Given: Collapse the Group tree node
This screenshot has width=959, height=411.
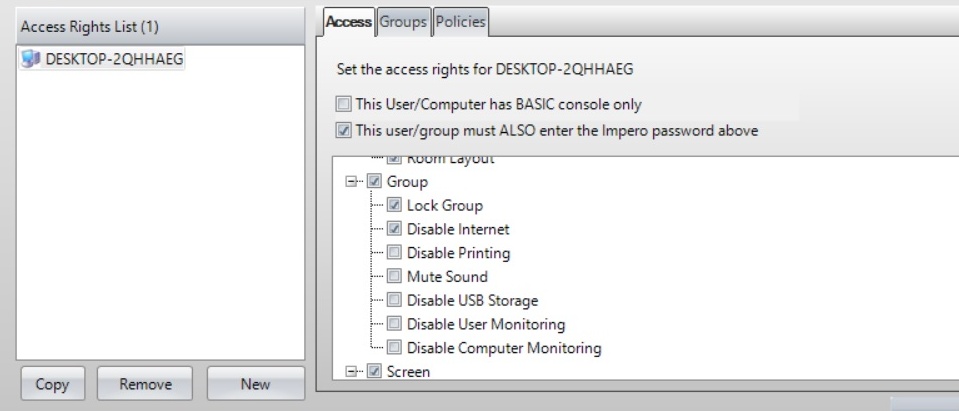Looking at the screenshot, I should click(350, 182).
